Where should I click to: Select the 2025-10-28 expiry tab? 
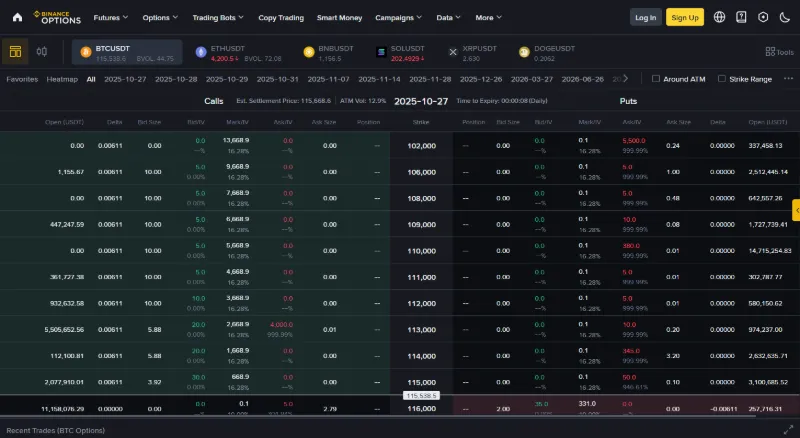[x=176, y=79]
